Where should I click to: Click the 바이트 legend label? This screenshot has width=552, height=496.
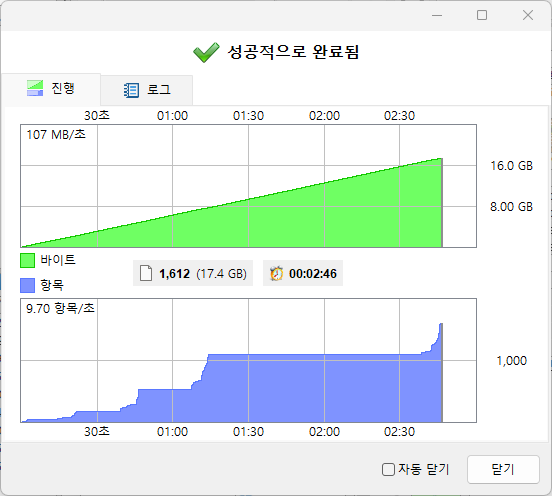coord(58,260)
